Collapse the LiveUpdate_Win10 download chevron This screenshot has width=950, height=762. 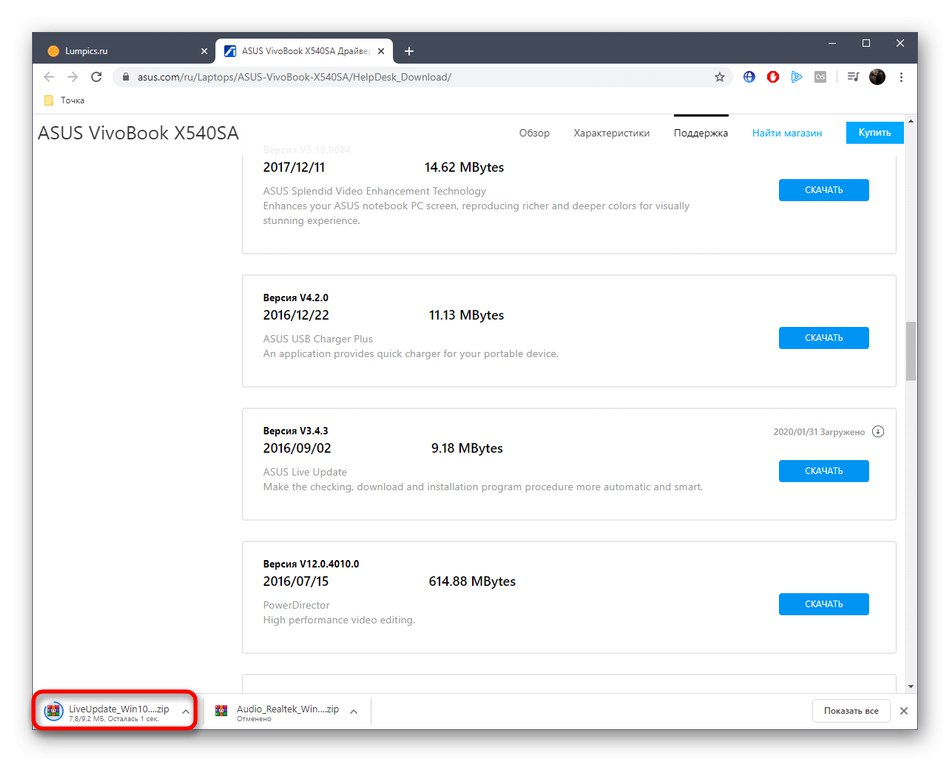(184, 710)
